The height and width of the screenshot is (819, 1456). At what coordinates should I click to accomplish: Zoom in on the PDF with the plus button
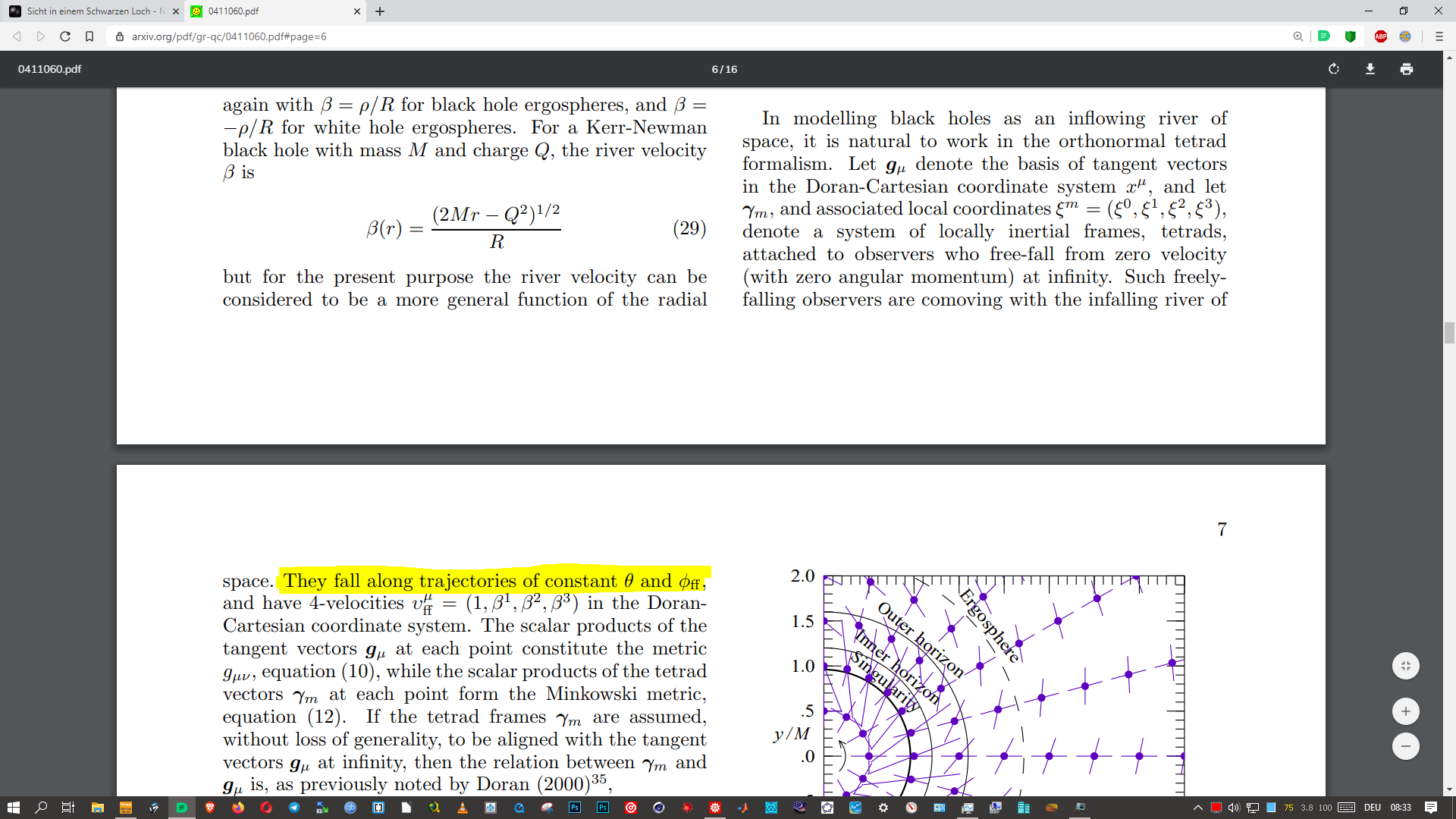coord(1406,711)
